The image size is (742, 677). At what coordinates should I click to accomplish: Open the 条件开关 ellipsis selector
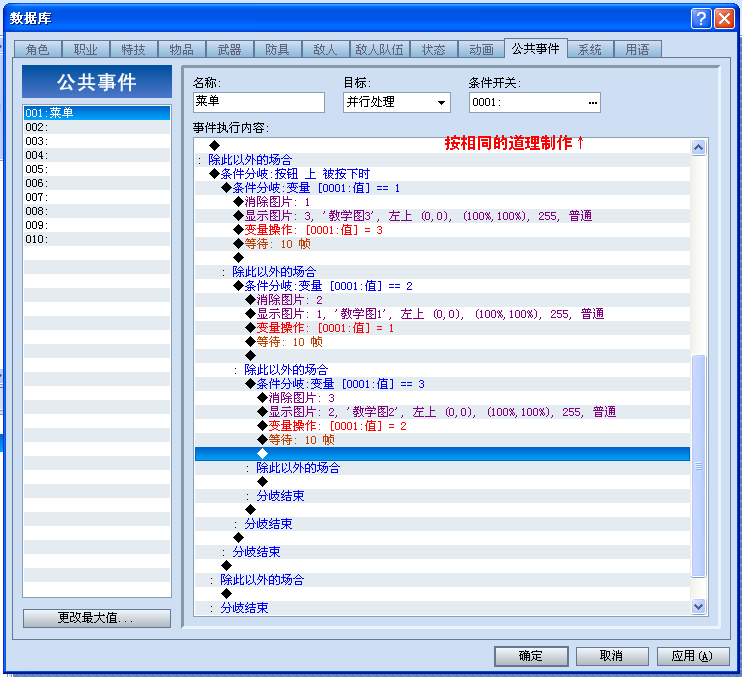pyautogui.click(x=592, y=103)
